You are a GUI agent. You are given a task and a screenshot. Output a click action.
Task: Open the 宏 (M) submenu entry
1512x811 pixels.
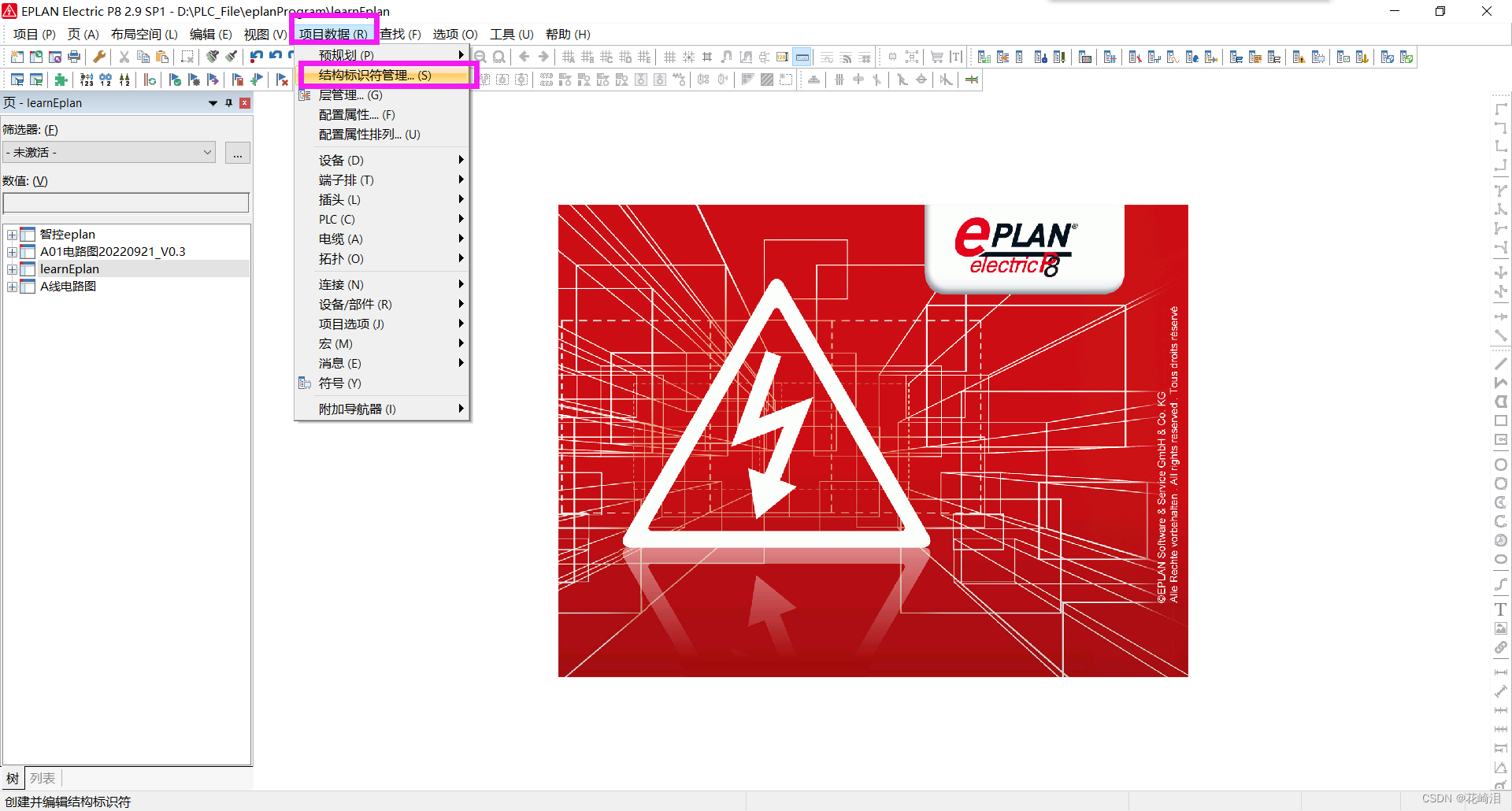tap(383, 343)
